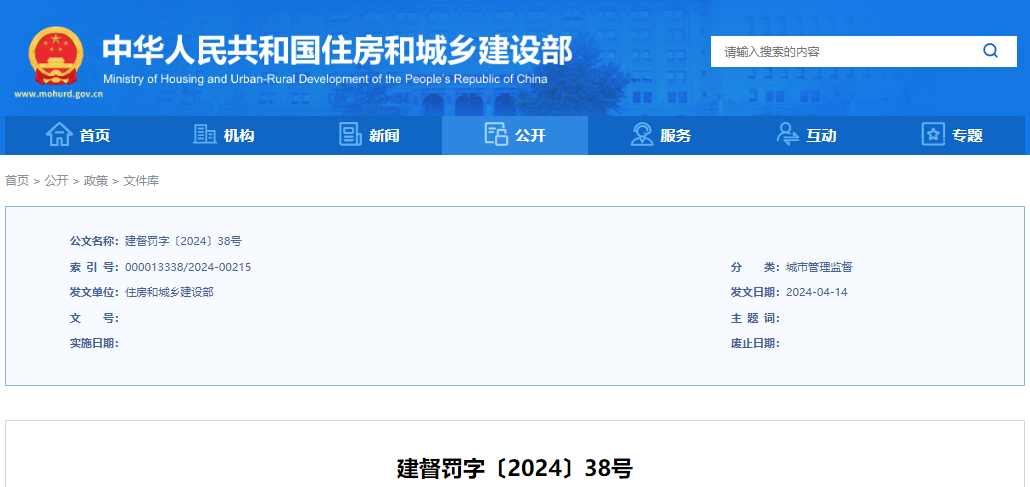Click the index number 000013338/2024-00215

pos(188,267)
